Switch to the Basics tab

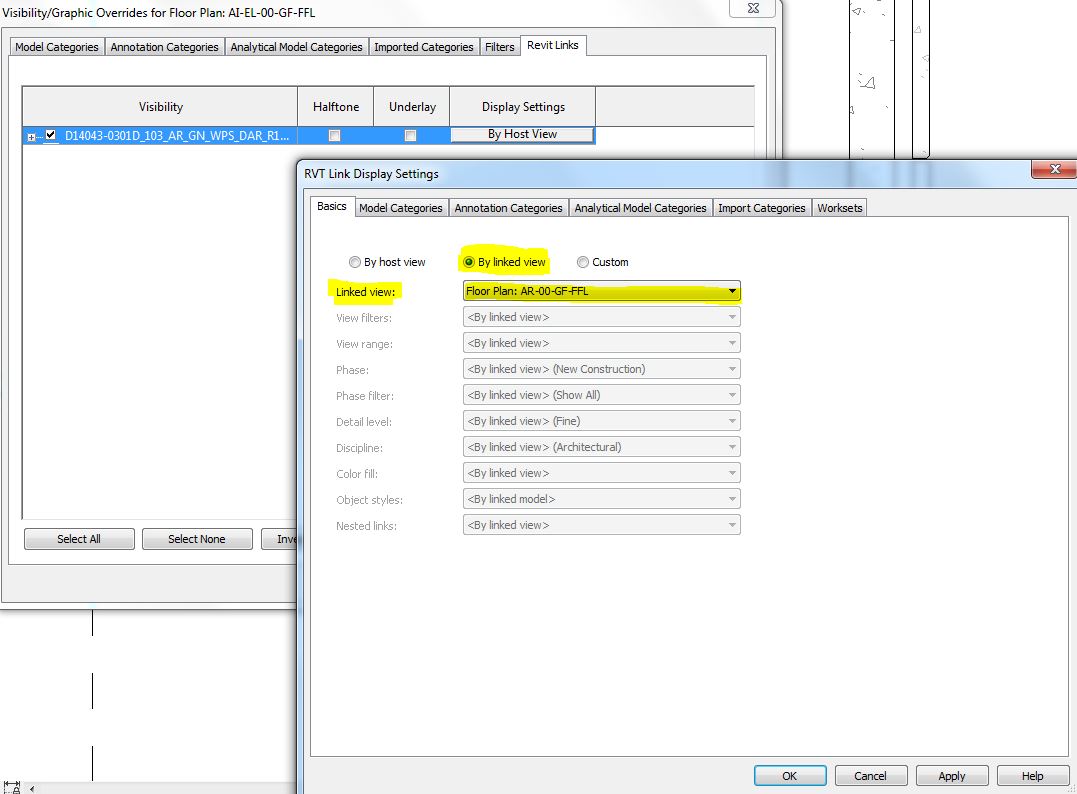pyautogui.click(x=331, y=207)
